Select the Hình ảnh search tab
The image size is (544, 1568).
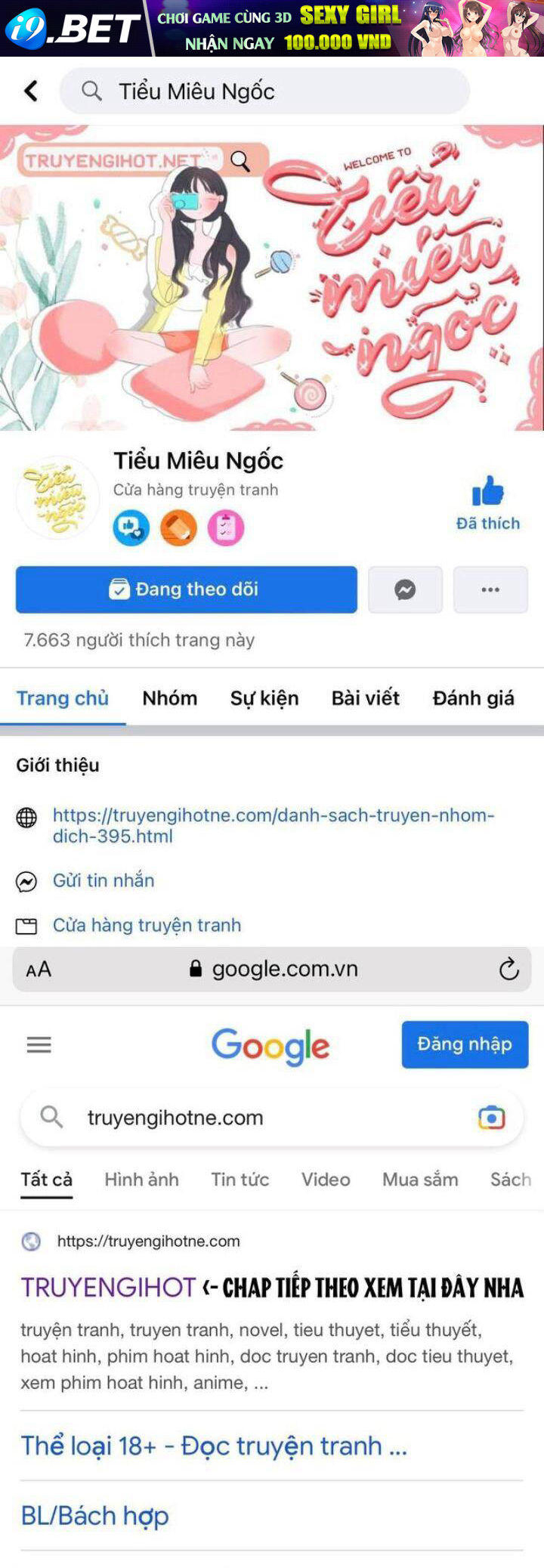pos(141,1180)
